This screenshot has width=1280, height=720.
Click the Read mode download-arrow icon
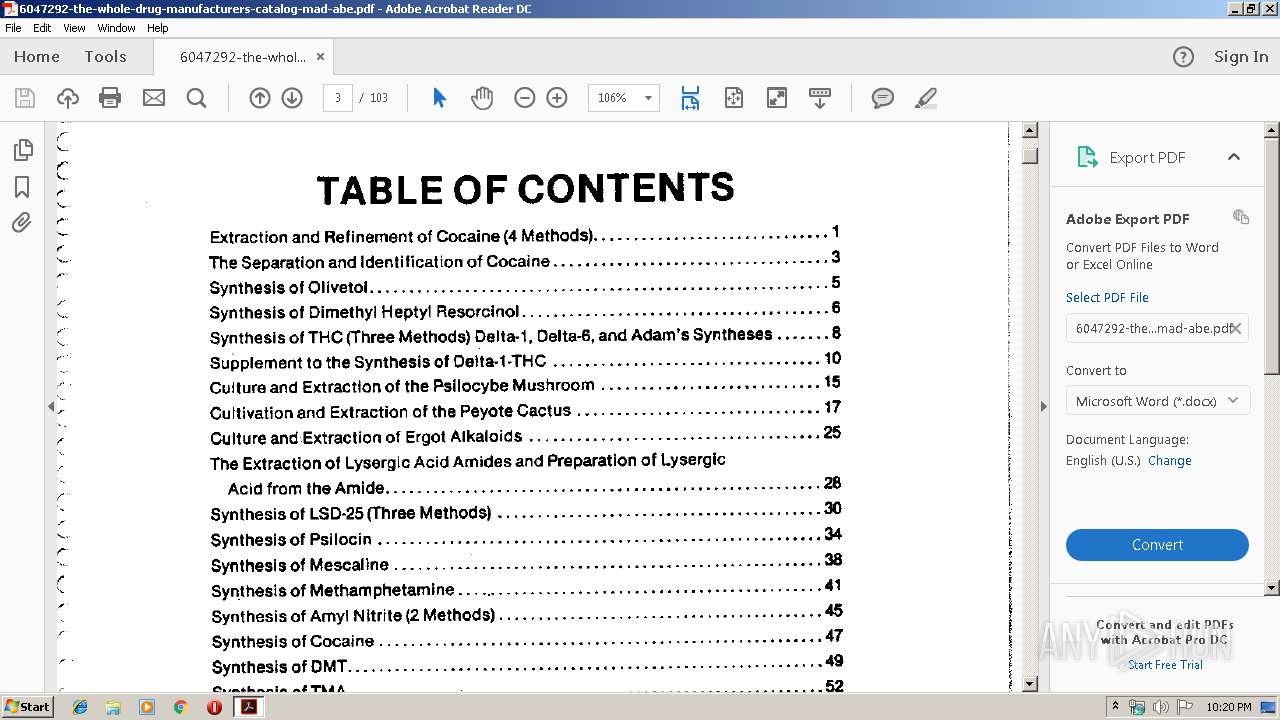pos(820,98)
